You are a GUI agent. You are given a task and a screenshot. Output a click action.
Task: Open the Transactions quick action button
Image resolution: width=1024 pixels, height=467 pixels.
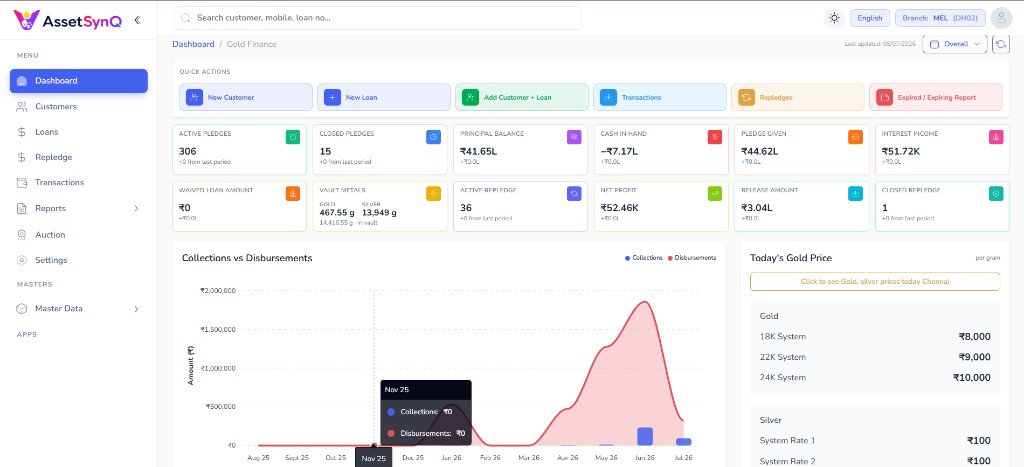(x=660, y=97)
